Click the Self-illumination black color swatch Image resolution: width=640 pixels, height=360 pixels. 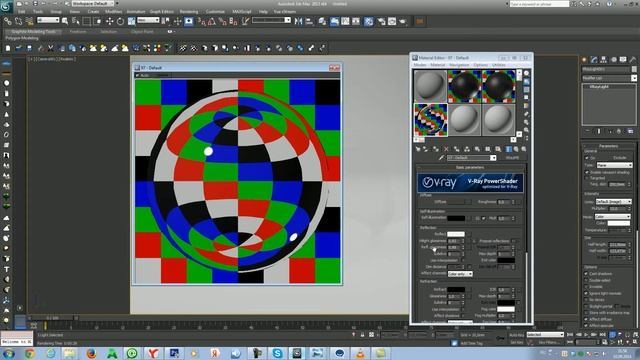point(456,218)
